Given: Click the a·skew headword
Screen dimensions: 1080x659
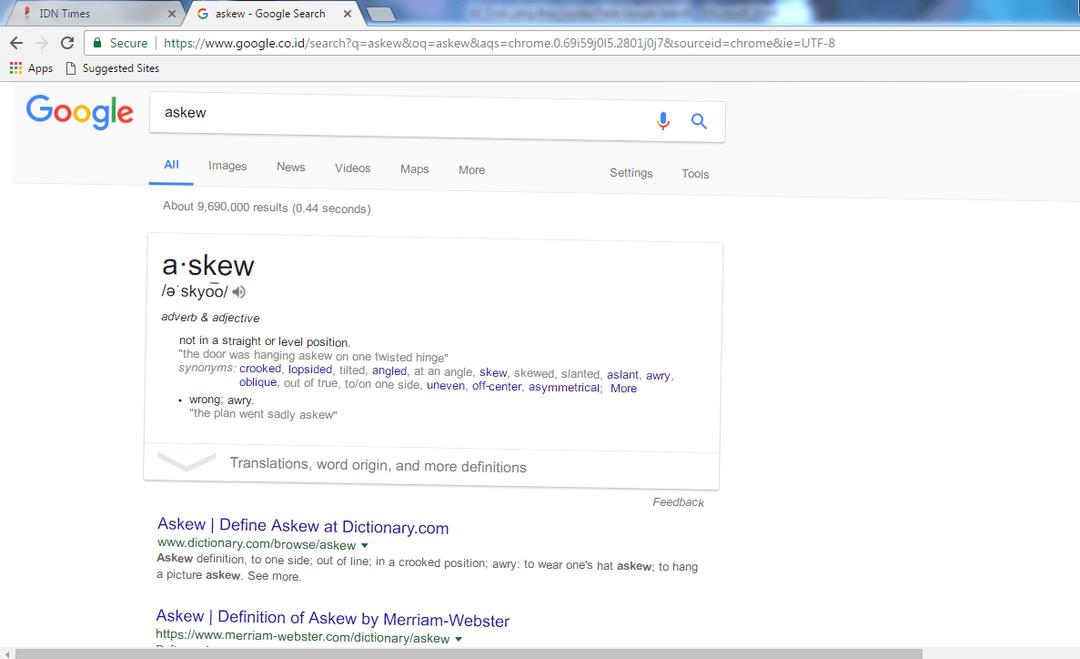Looking at the screenshot, I should (208, 266).
